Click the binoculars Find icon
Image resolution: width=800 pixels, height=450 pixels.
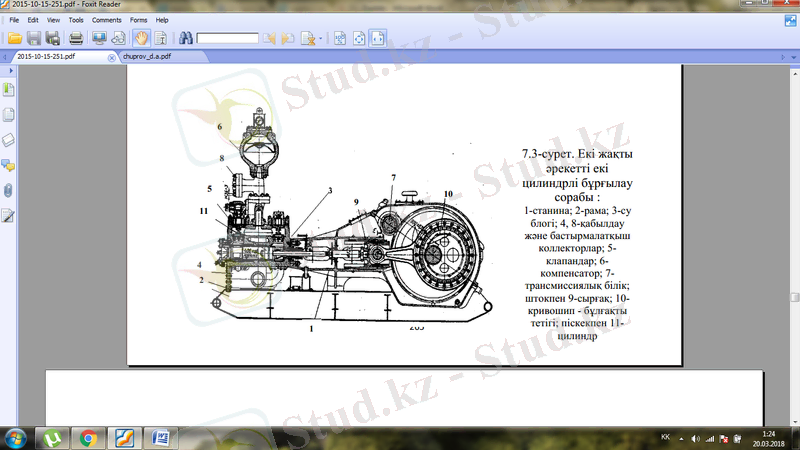[x=186, y=39]
